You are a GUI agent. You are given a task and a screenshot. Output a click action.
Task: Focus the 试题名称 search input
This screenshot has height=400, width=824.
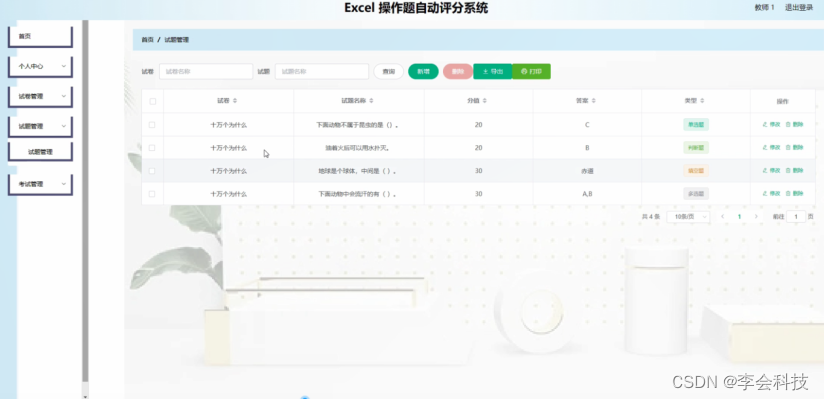(322, 71)
